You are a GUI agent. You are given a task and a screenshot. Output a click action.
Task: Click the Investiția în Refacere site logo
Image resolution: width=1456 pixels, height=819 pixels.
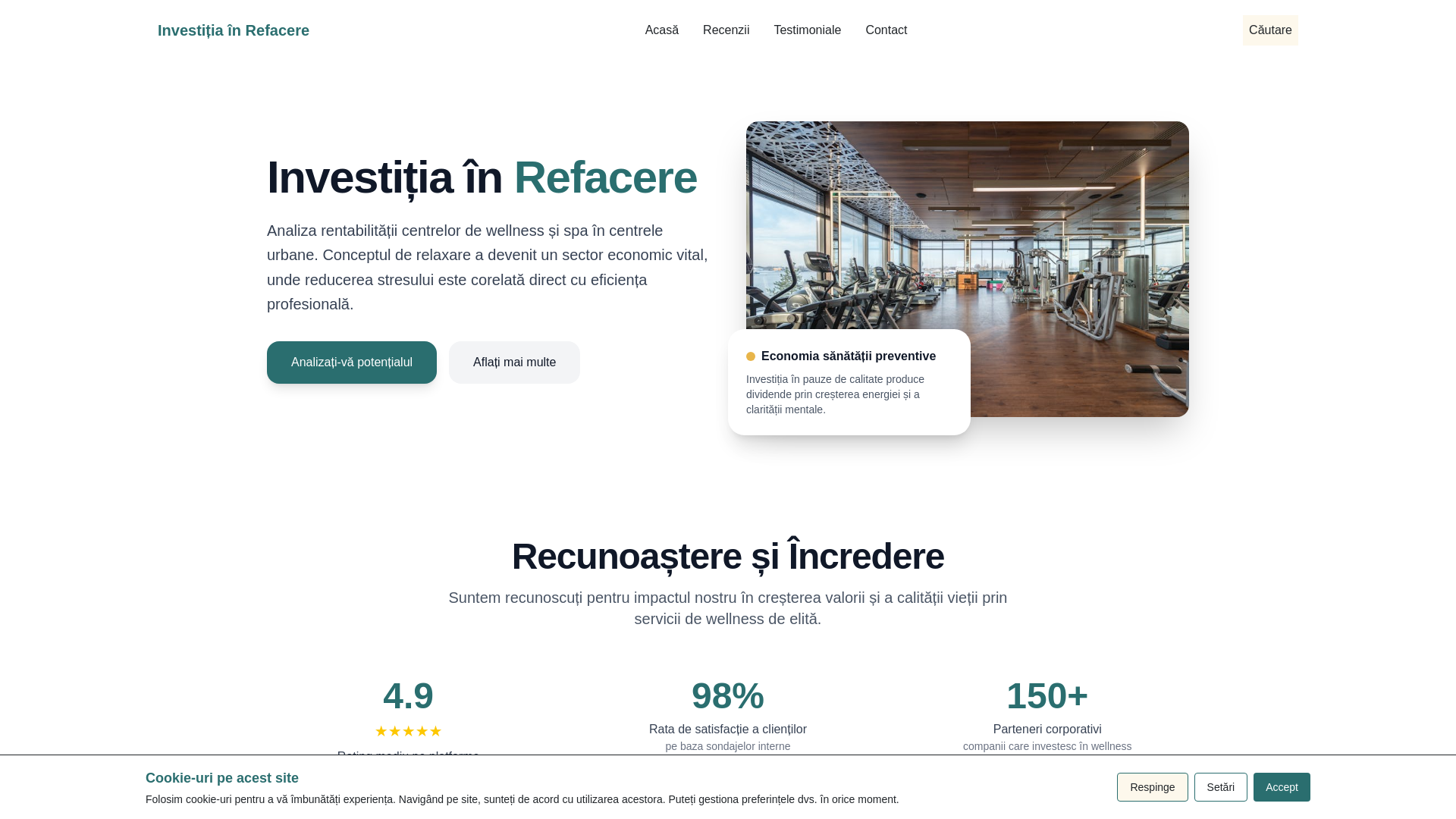point(233,30)
